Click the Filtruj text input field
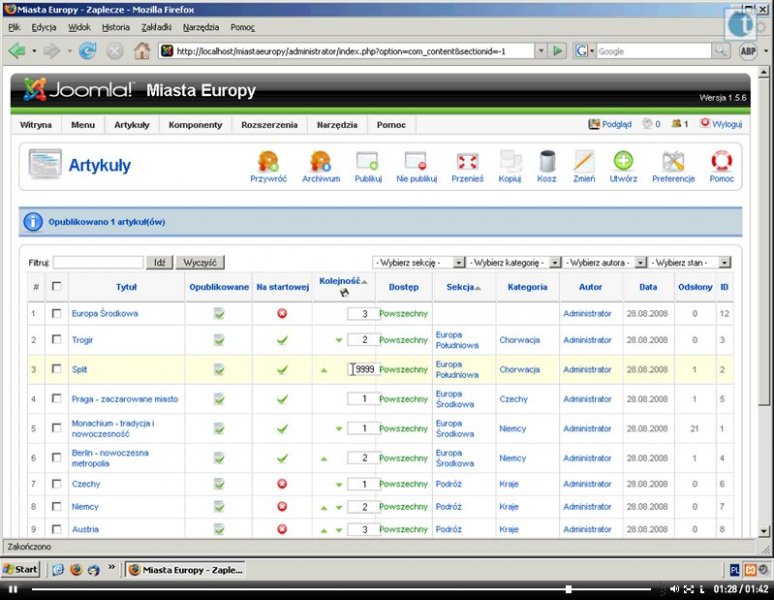The width and height of the screenshot is (774, 600). [98, 262]
